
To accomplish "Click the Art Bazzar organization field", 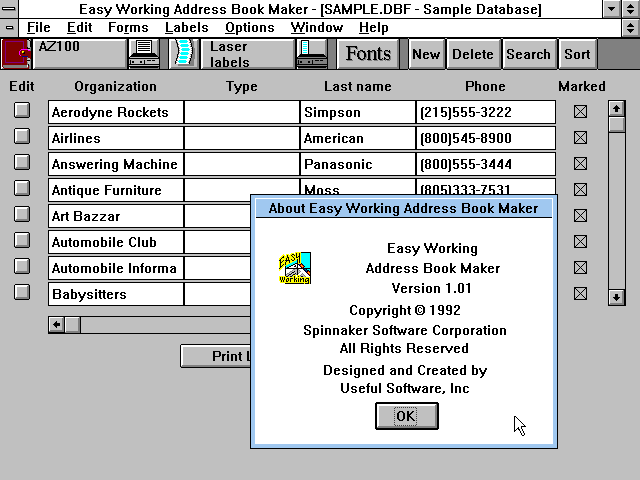I will click(116, 216).
